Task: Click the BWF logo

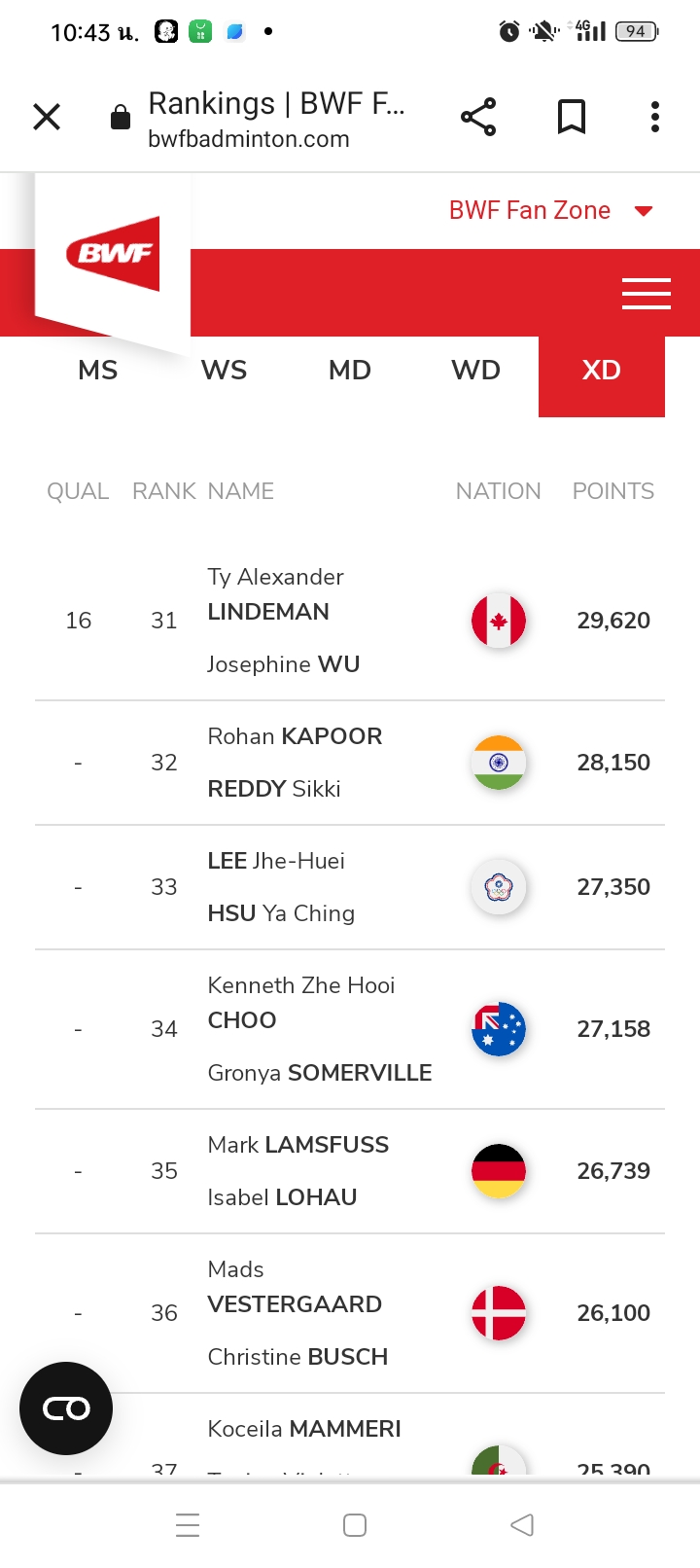Action: (113, 254)
